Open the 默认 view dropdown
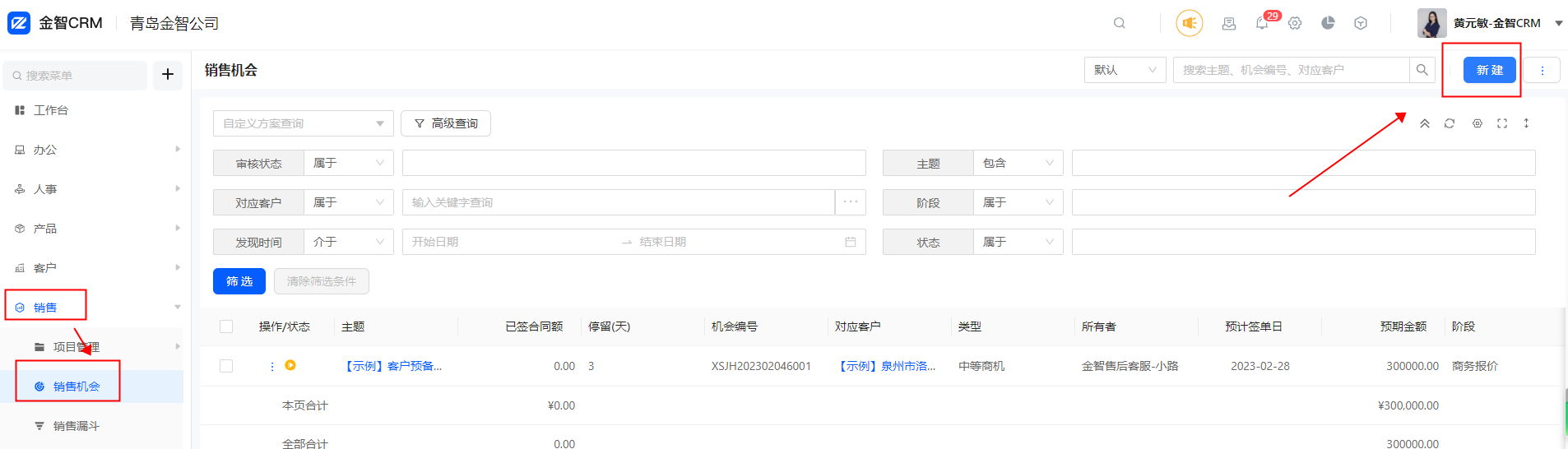Screen dimensions: 1568x449 tap(1125, 70)
